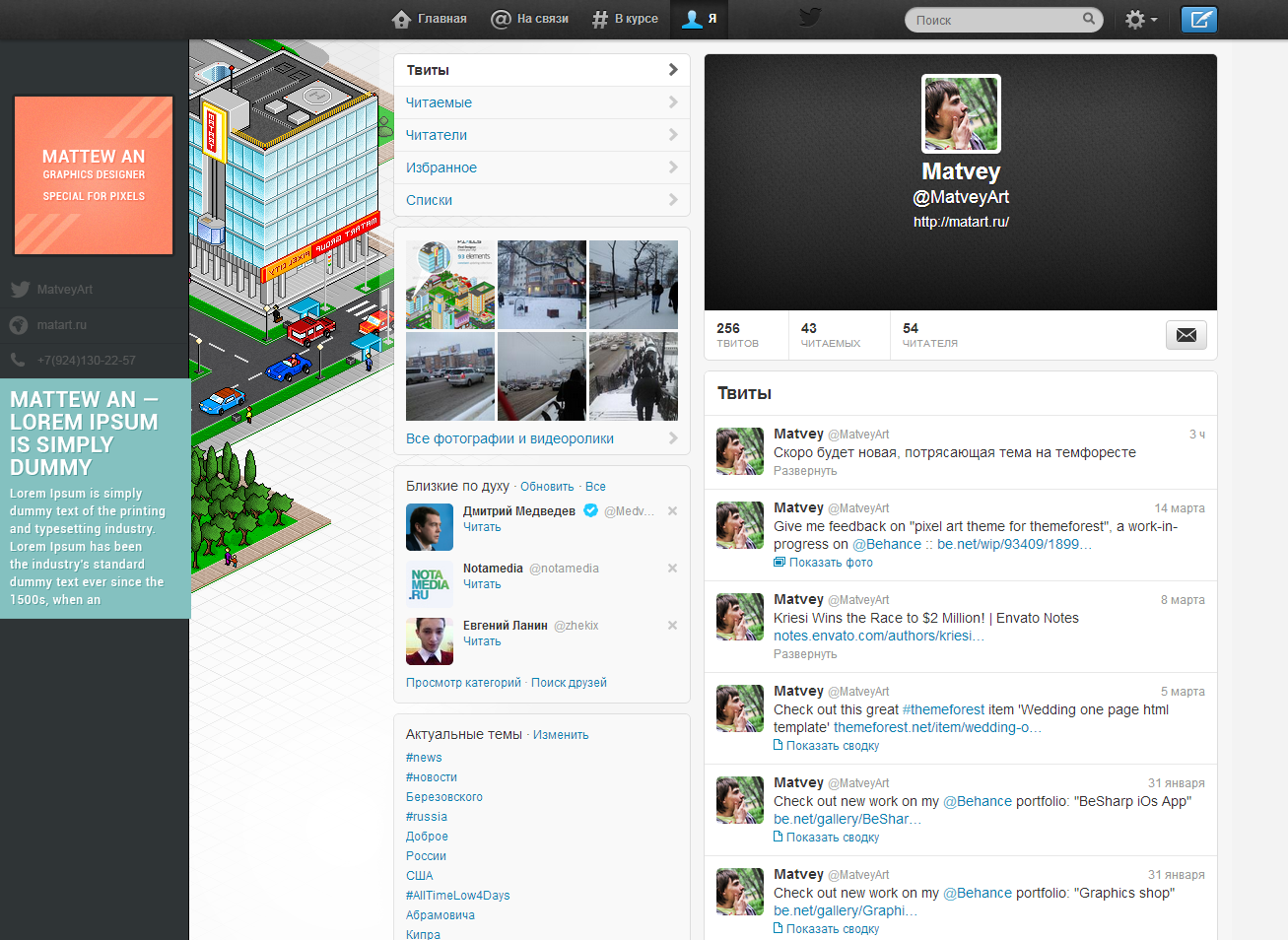1288x940 pixels.
Task: Click the Twitter bird logo in top bar
Action: click(810, 18)
